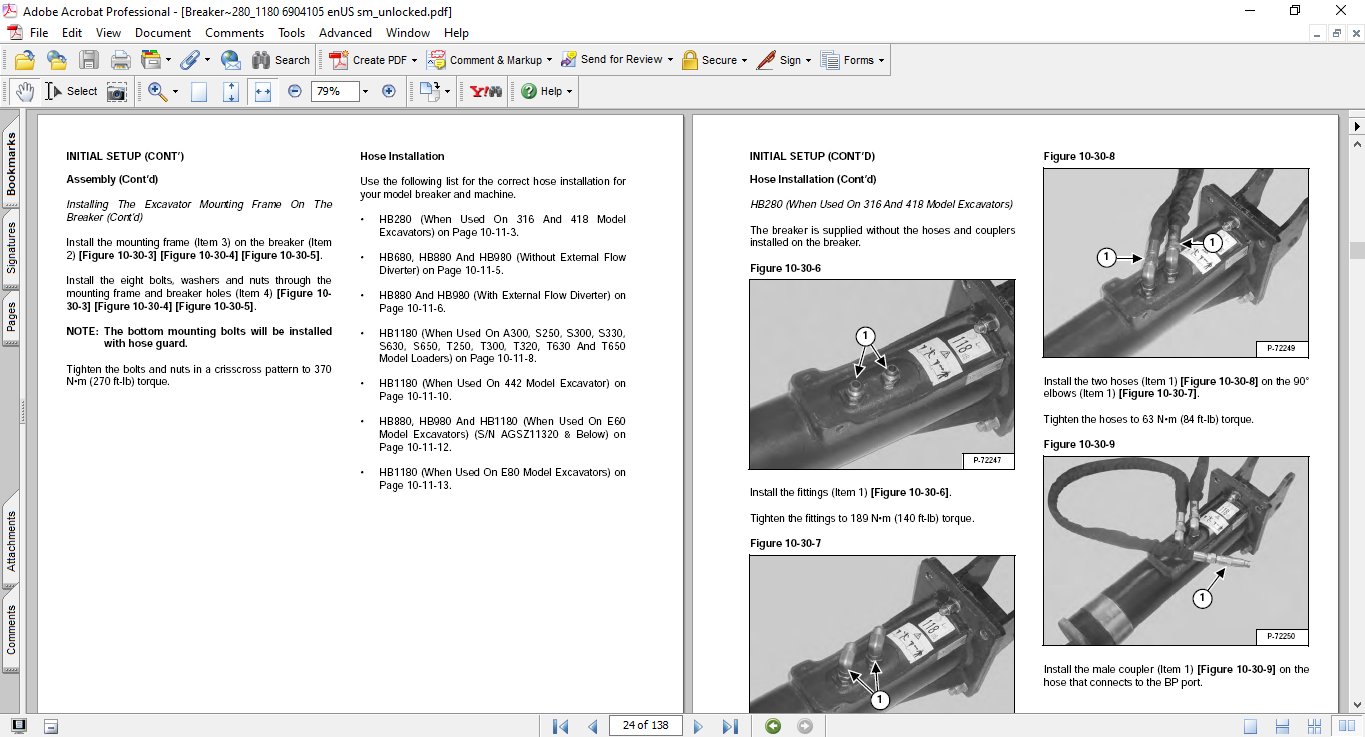Open Search with the binoculars button
Image resolution: width=1365 pixels, height=737 pixels.
click(280, 60)
